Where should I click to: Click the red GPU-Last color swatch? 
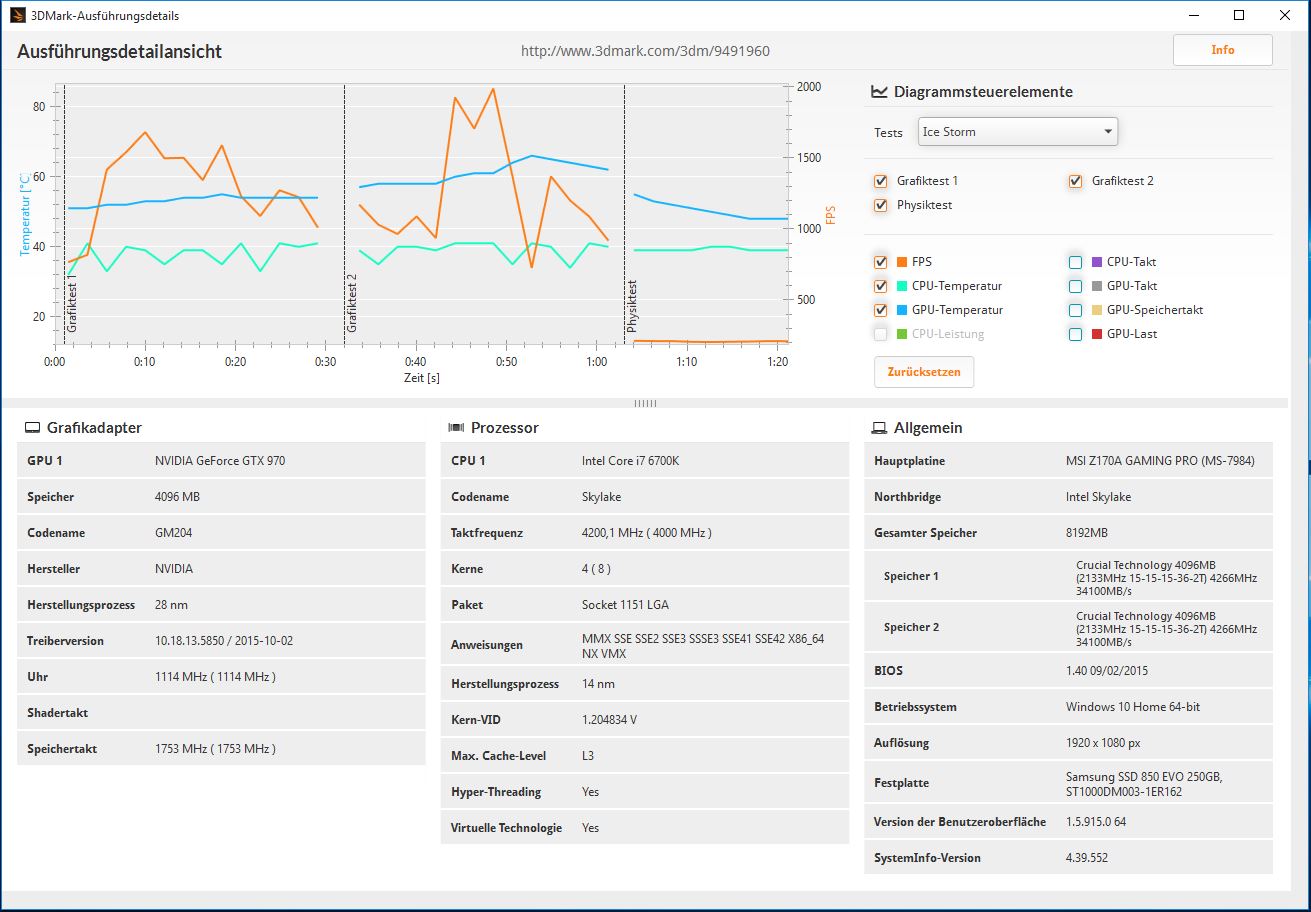tap(1097, 334)
